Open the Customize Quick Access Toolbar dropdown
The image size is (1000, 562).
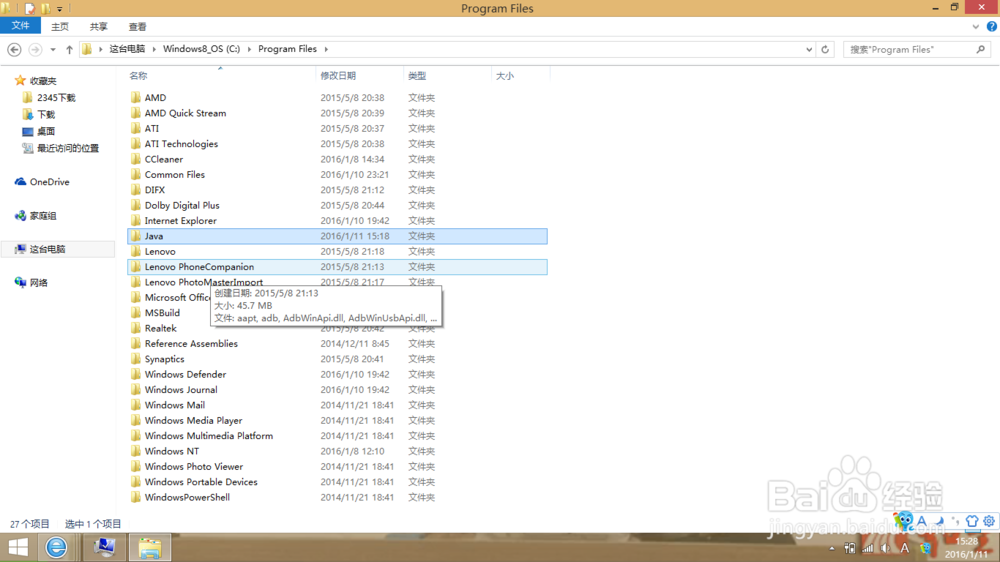(59, 9)
